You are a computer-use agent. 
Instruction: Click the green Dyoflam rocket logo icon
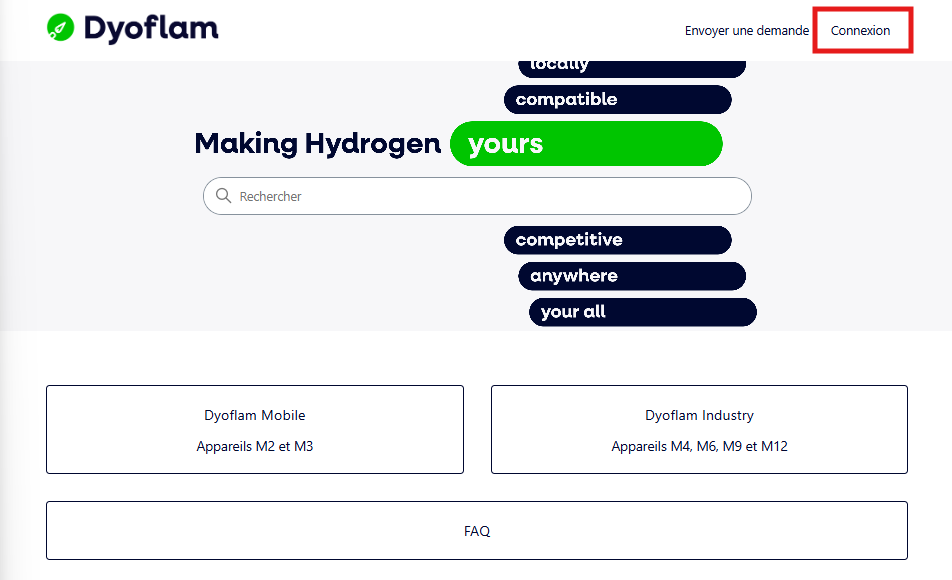point(60,28)
